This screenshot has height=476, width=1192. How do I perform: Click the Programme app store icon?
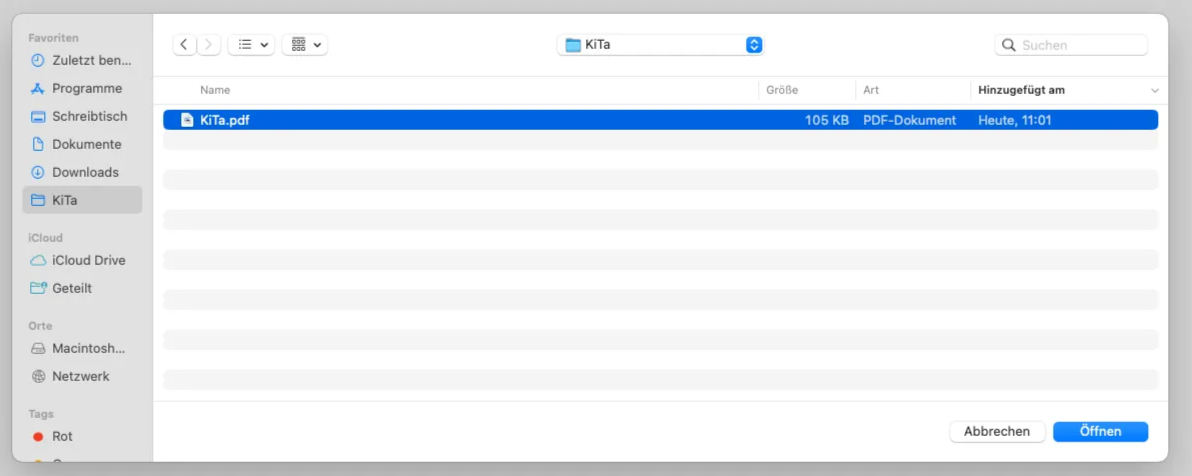coord(38,88)
